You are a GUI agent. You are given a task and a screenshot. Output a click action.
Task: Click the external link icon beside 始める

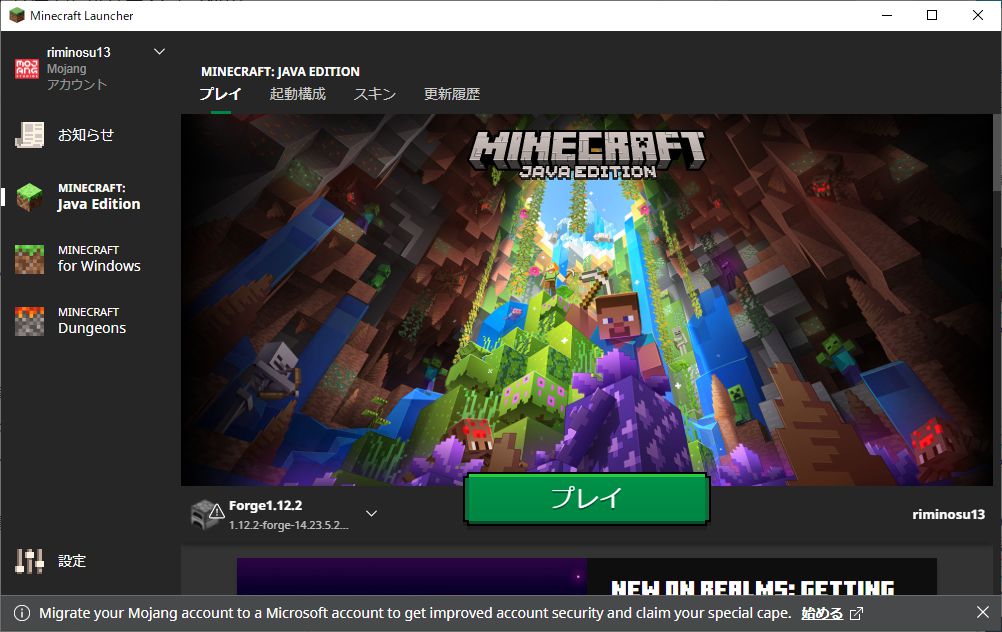855,612
